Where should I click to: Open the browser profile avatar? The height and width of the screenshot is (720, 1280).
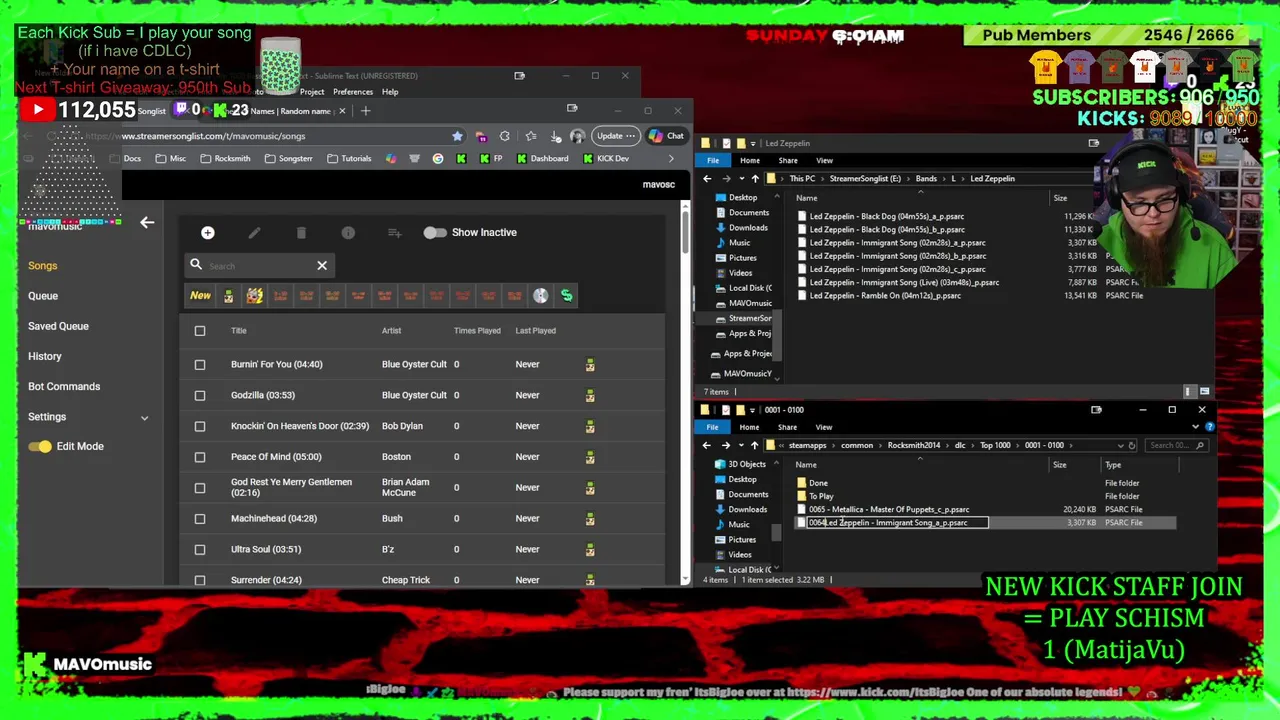[577, 136]
